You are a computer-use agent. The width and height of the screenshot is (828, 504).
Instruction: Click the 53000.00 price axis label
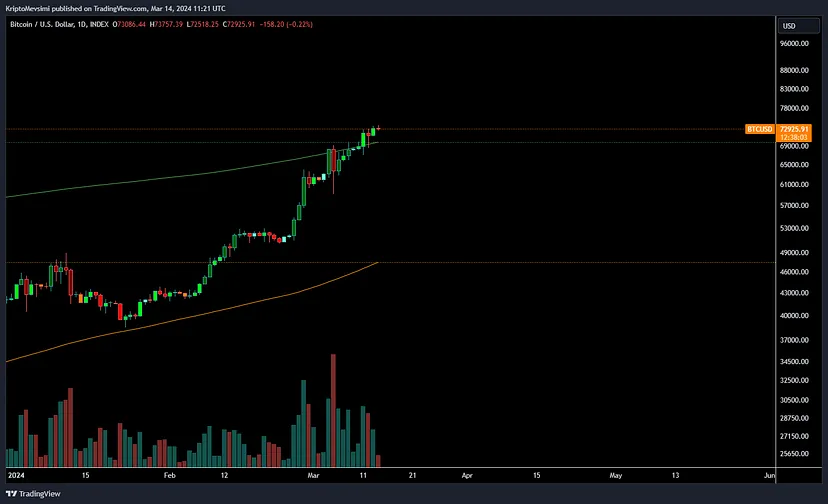pos(794,228)
